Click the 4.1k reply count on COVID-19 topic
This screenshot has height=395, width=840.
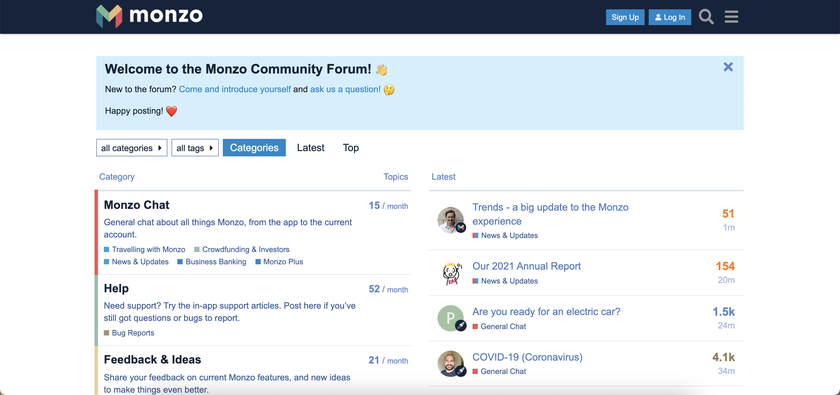click(x=724, y=357)
